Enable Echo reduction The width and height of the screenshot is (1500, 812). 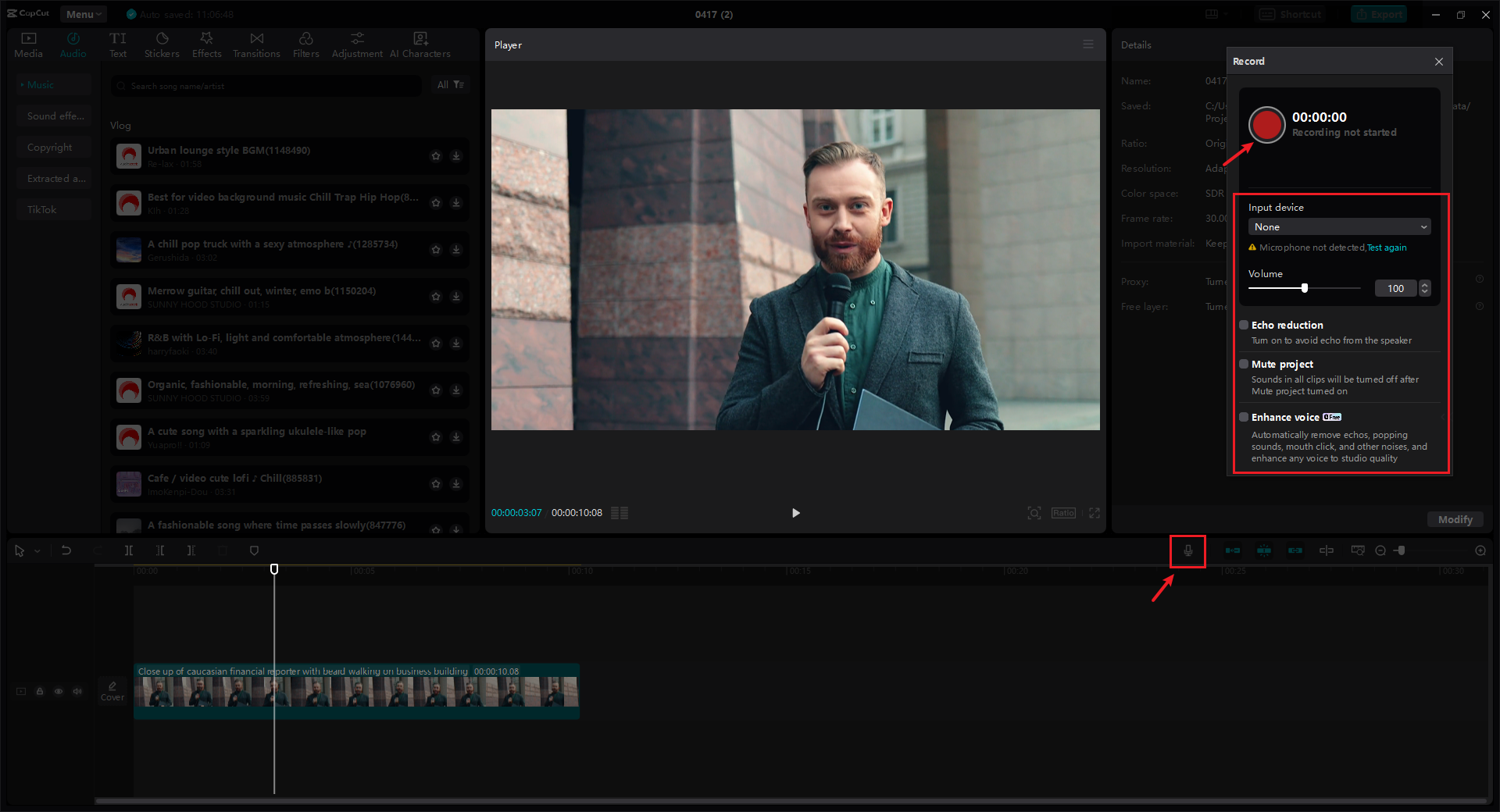[x=1244, y=325]
